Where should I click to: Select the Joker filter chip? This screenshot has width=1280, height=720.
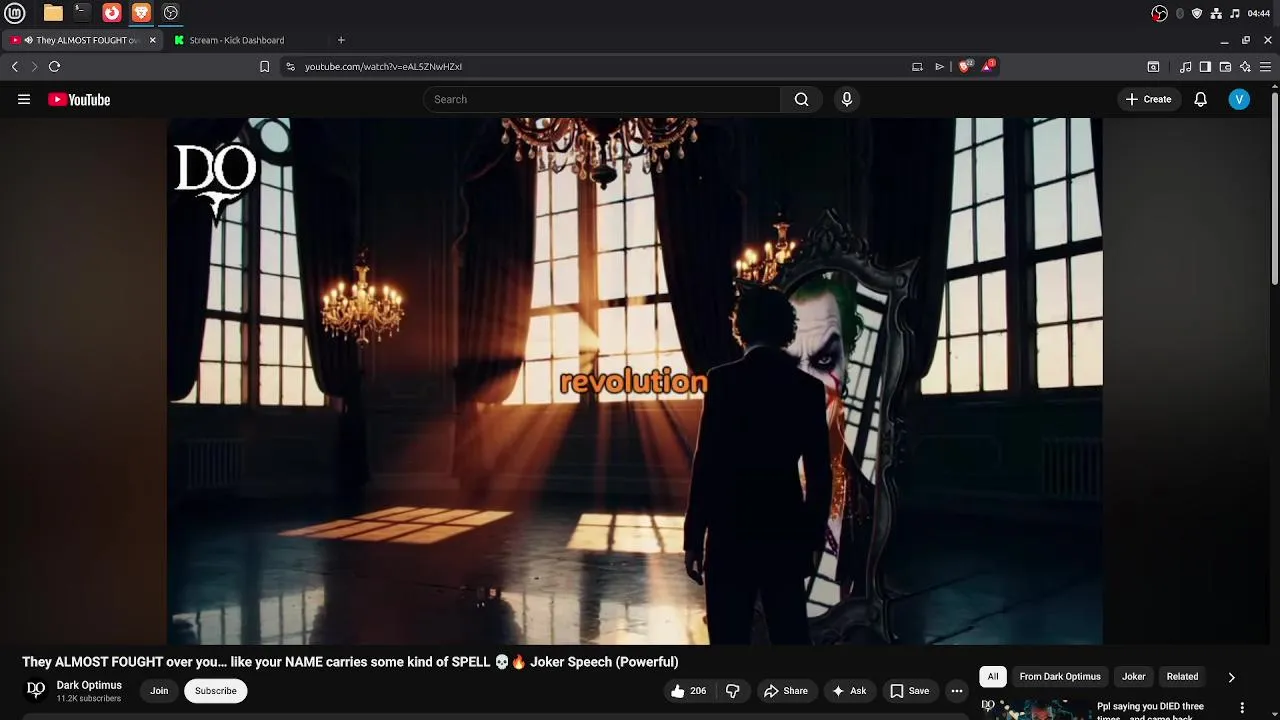(x=1133, y=677)
